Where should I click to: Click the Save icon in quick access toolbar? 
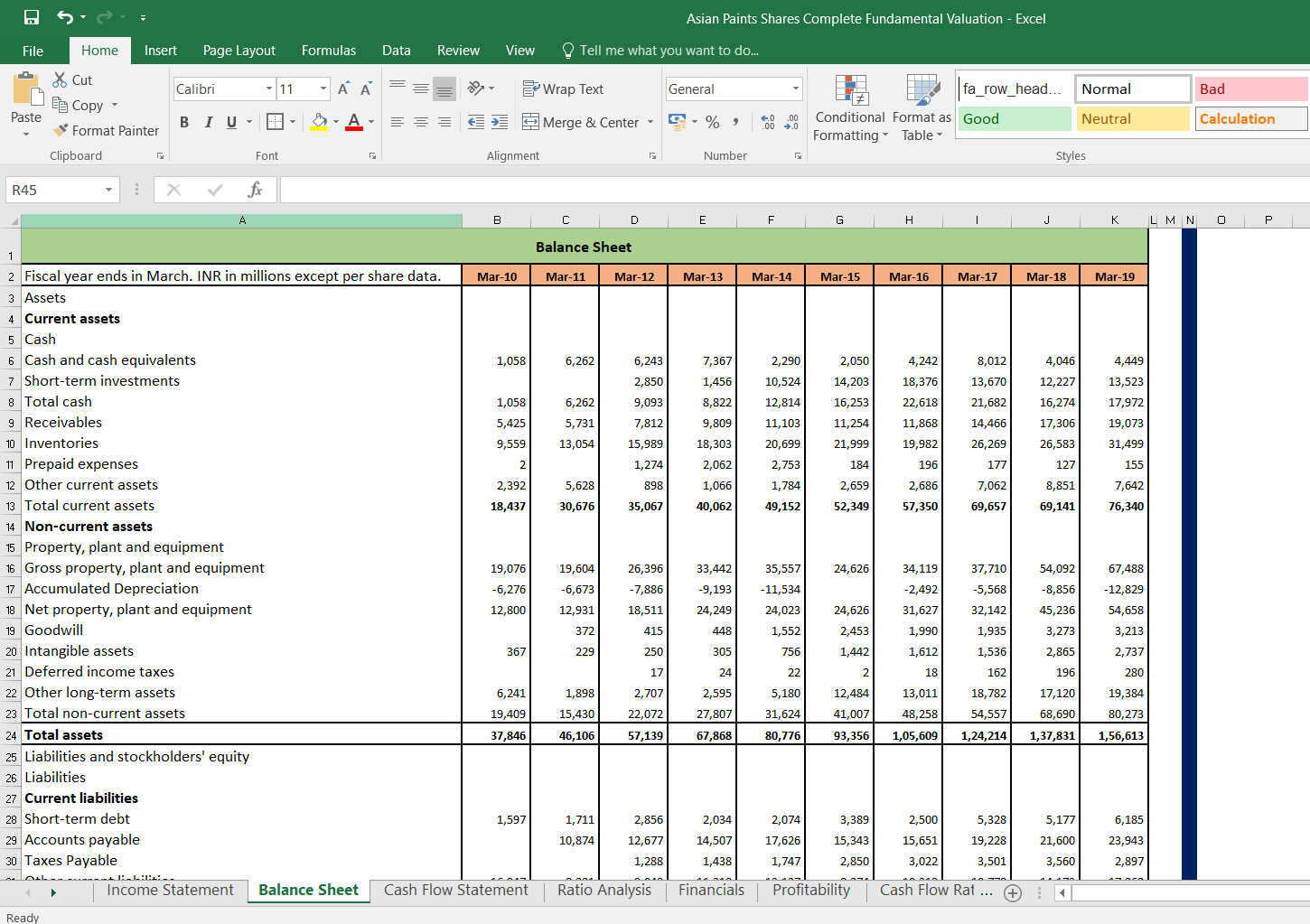click(32, 17)
